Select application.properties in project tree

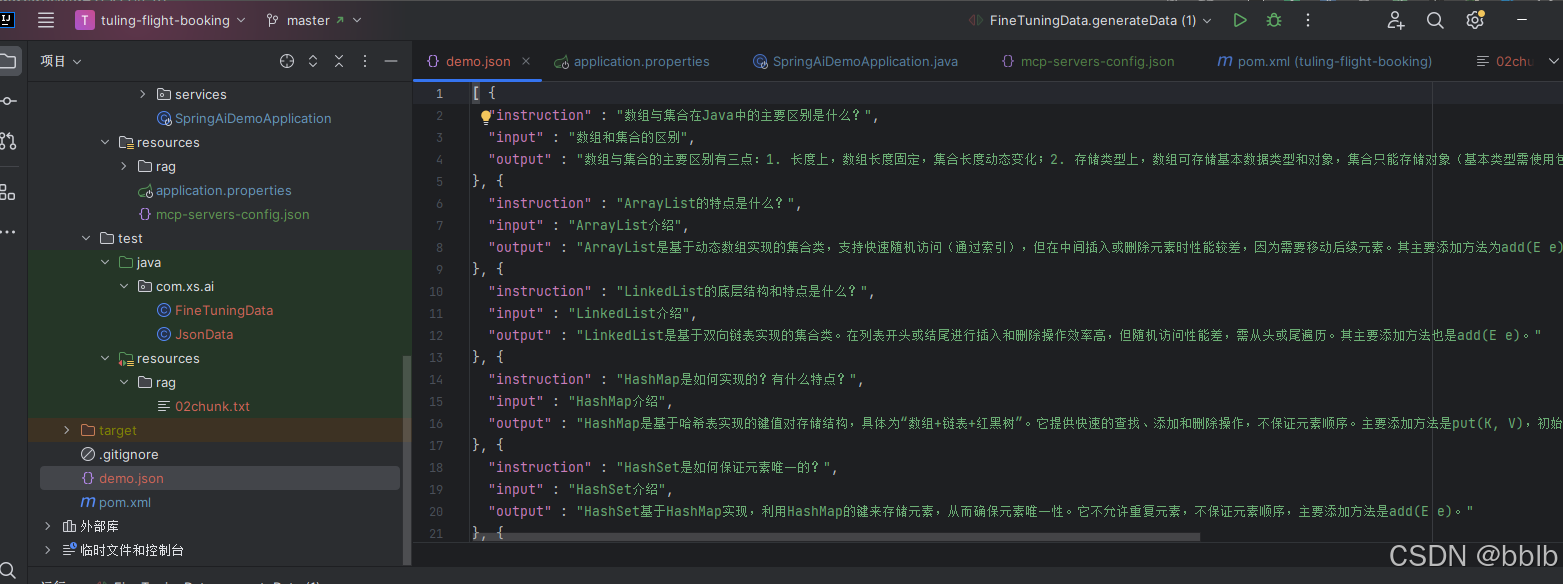pos(223,190)
